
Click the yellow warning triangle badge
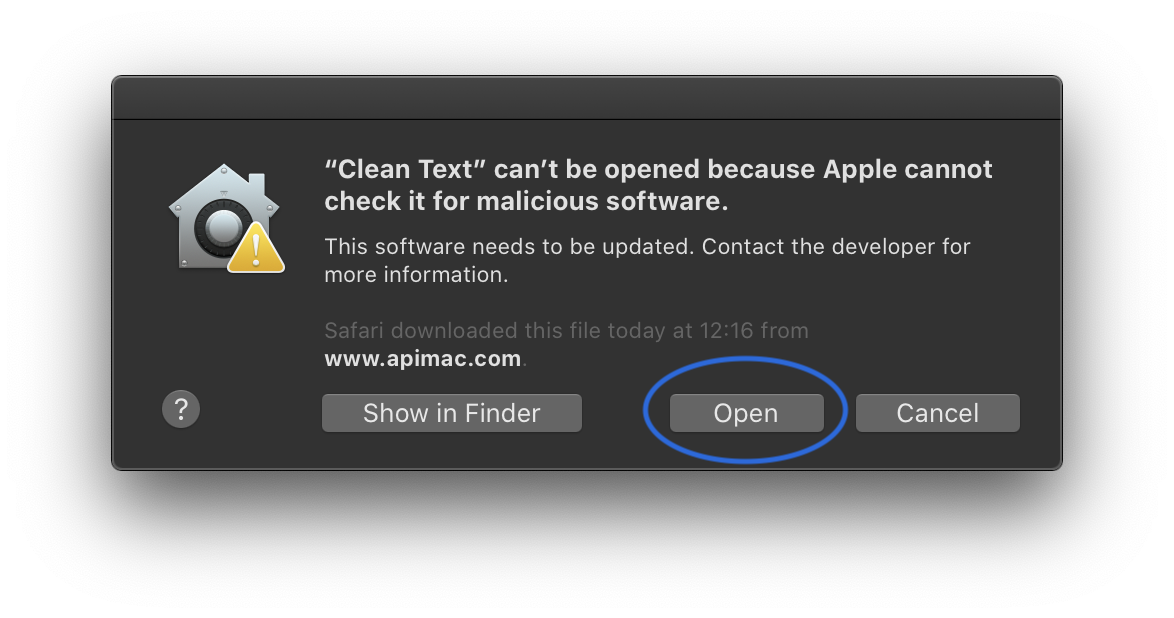click(x=256, y=249)
